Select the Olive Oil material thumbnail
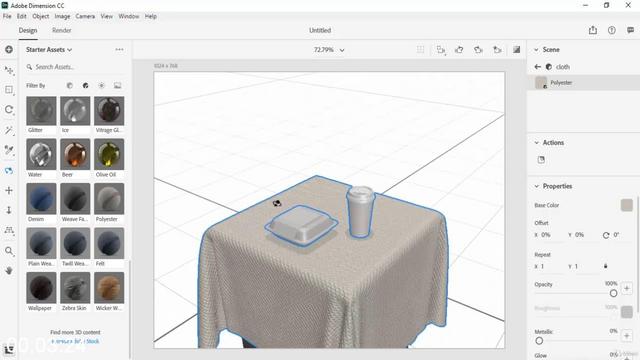The height and width of the screenshot is (360, 640). pos(109,155)
